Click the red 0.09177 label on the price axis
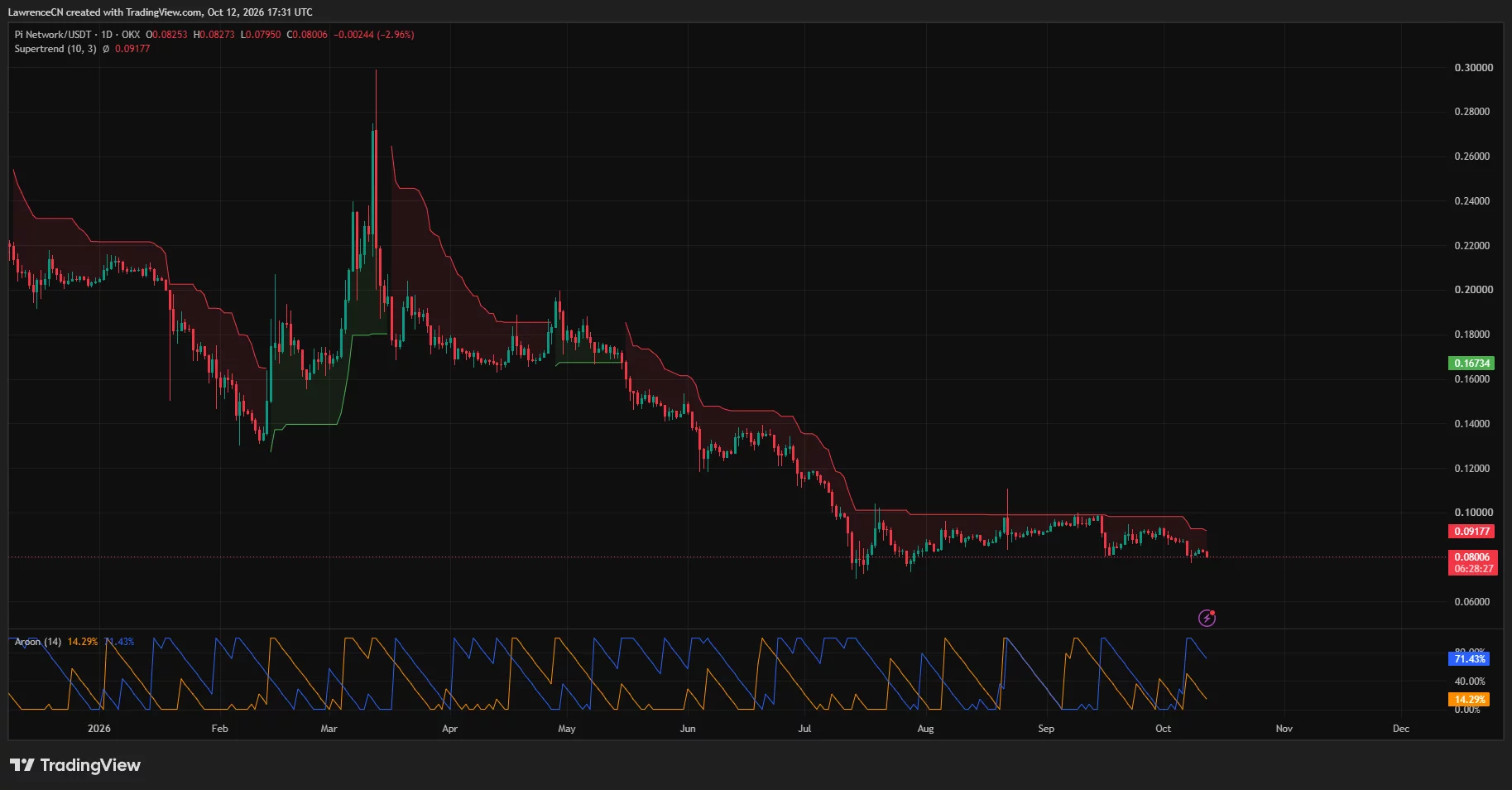 (1471, 532)
